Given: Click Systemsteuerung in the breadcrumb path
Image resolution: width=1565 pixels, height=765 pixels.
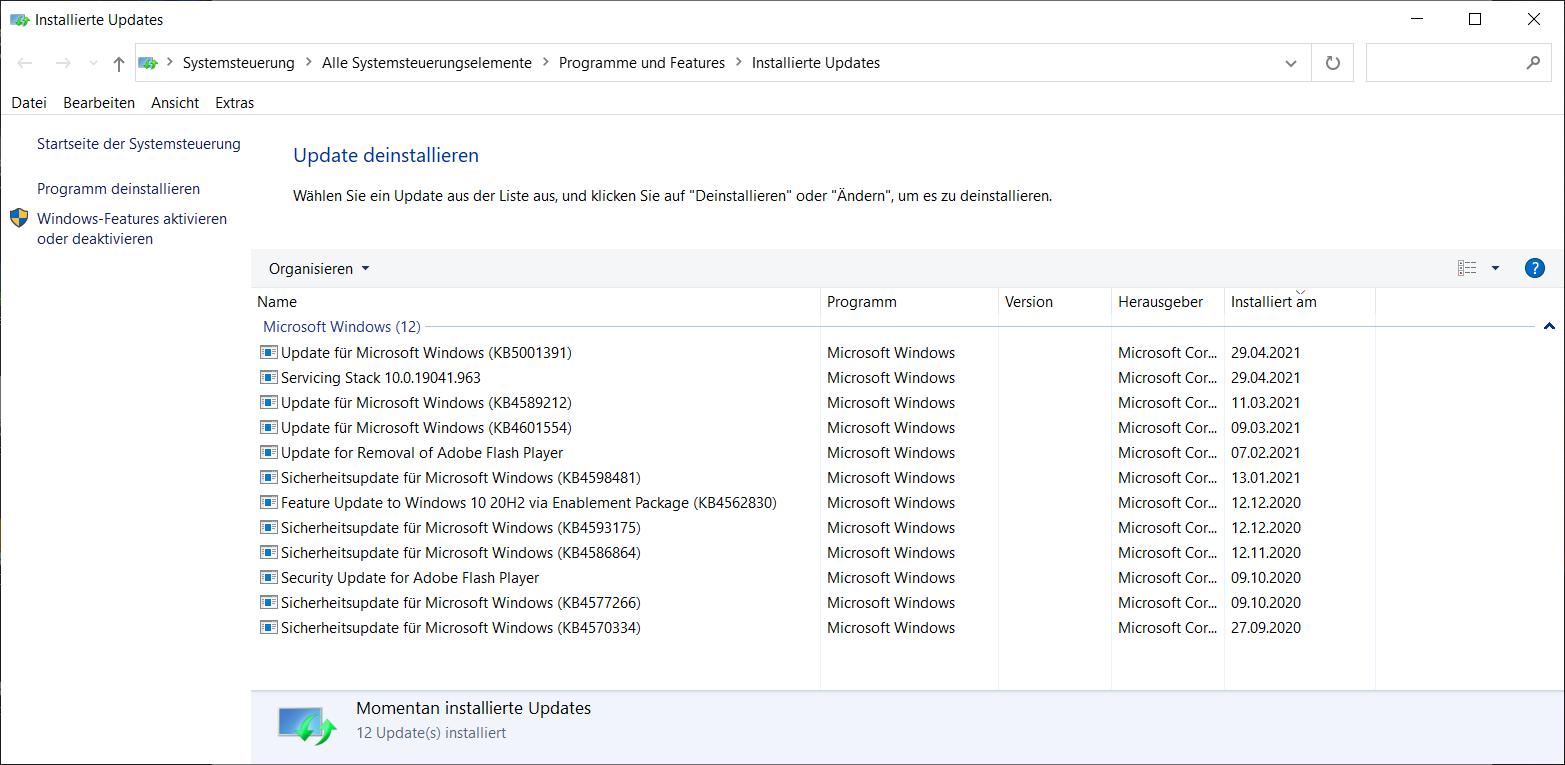Looking at the screenshot, I should pyautogui.click(x=238, y=63).
